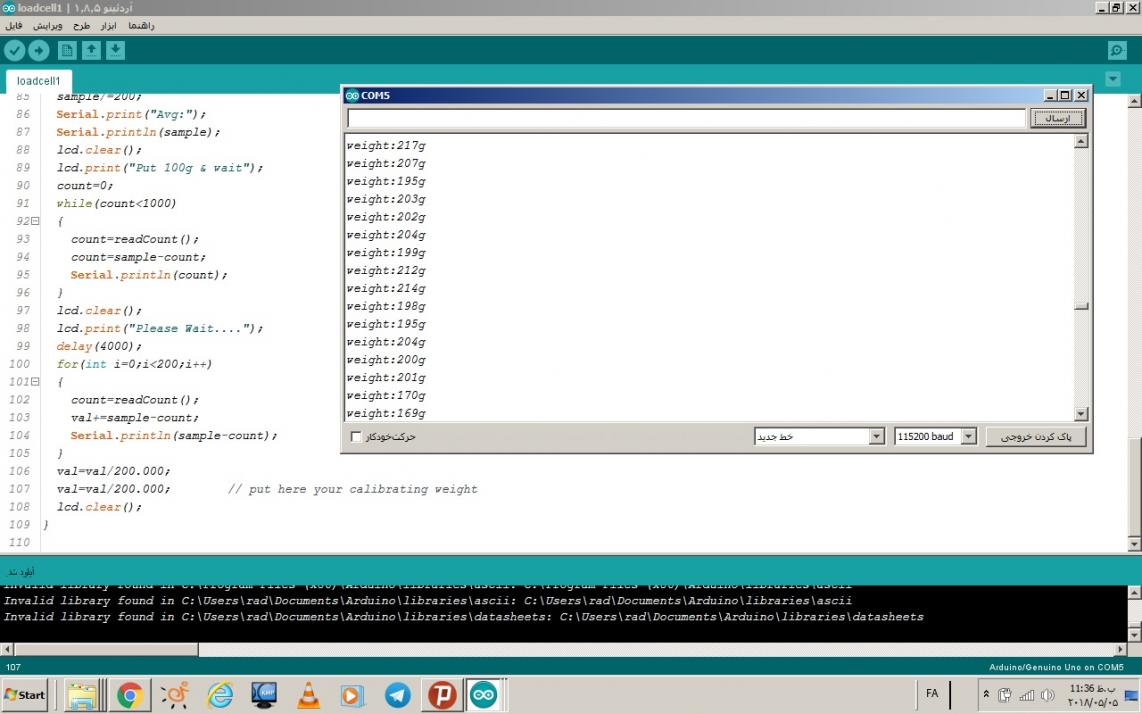The height and width of the screenshot is (714, 1142).
Task: Open the فایل (File) menu
Action: (x=14, y=25)
